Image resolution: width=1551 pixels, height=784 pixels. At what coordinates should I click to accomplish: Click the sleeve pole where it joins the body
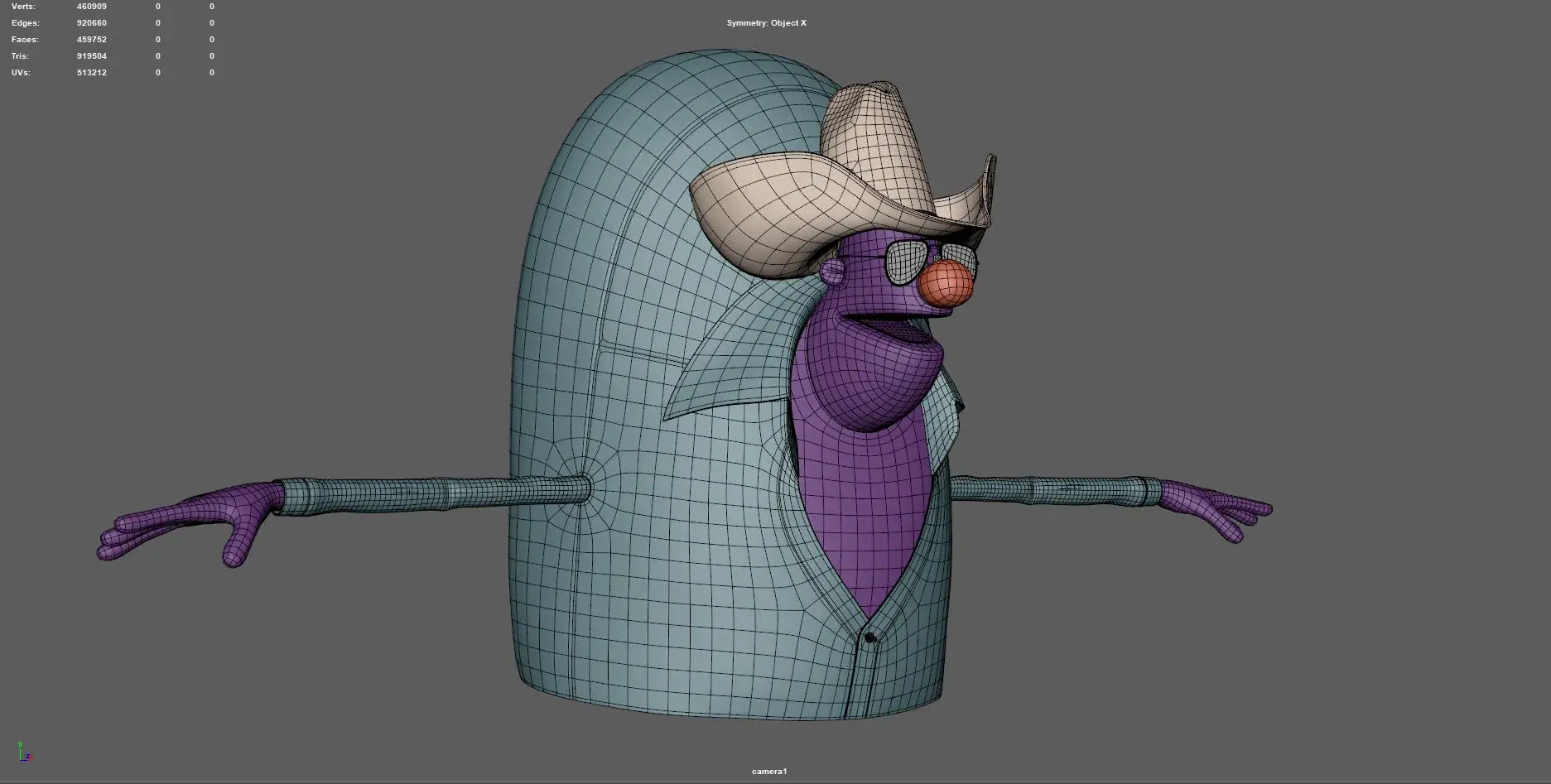[583, 488]
